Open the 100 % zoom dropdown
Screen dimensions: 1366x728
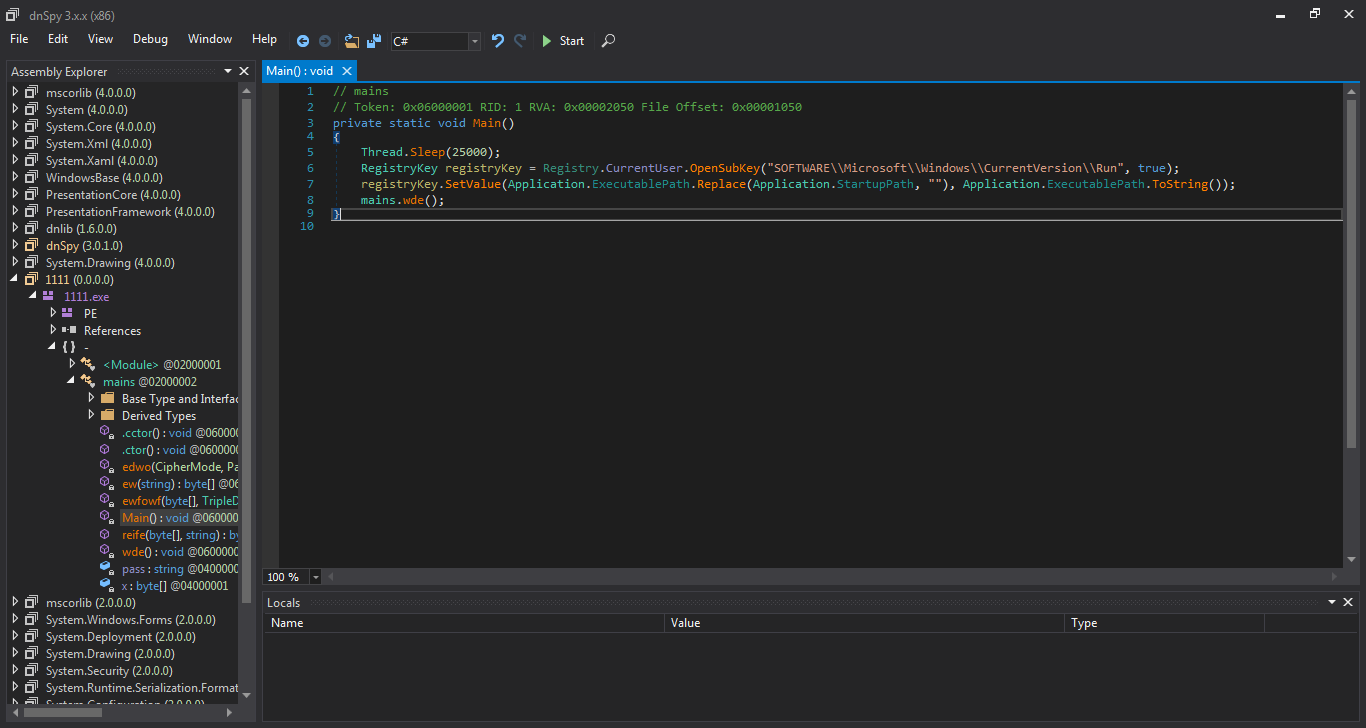[x=316, y=577]
